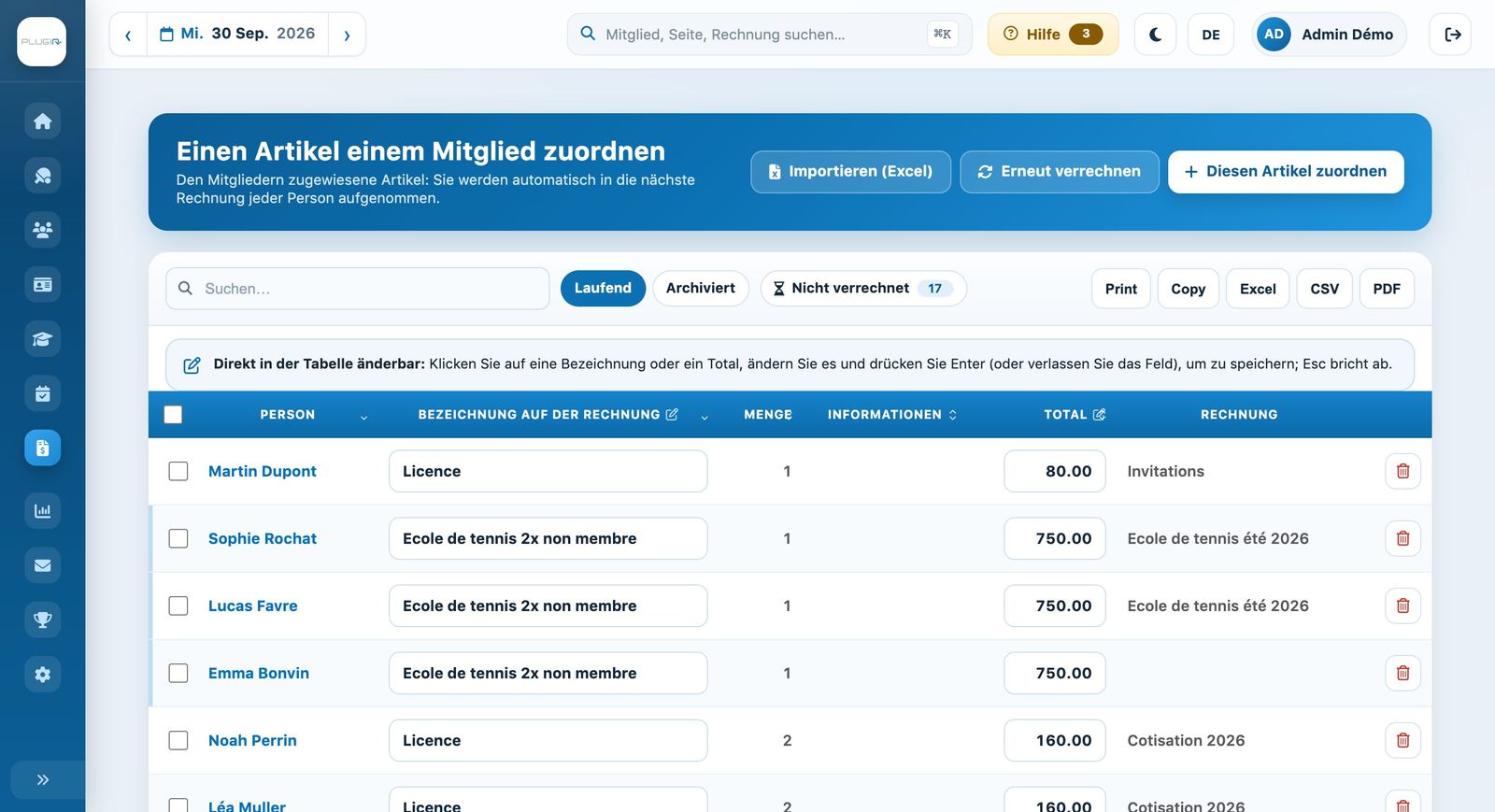Go to the next day arrow
The height and width of the screenshot is (812, 1495).
347,35
